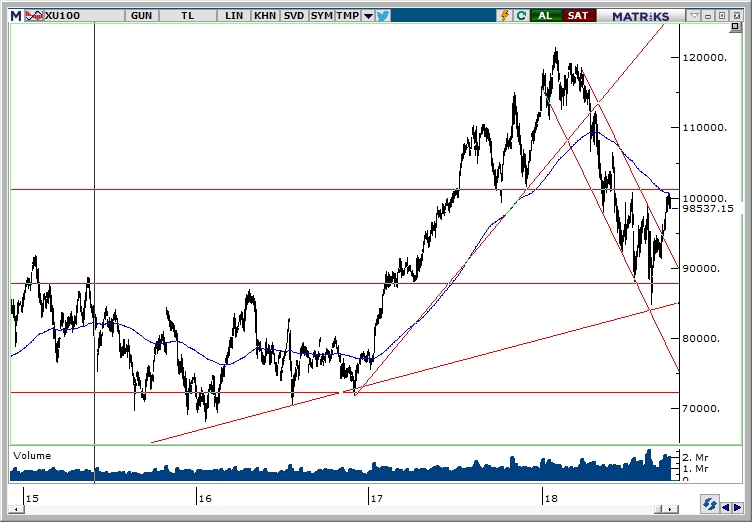Toggle the SYM option
This screenshot has width=752, height=522.
[x=321, y=16]
